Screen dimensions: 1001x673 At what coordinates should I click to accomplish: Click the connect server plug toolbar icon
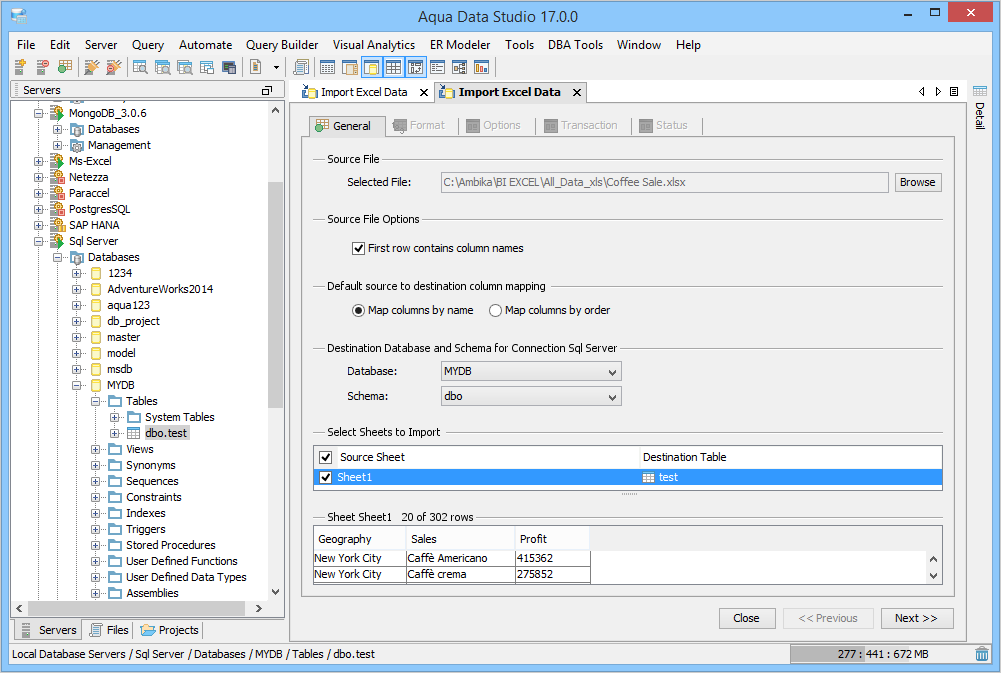91,66
